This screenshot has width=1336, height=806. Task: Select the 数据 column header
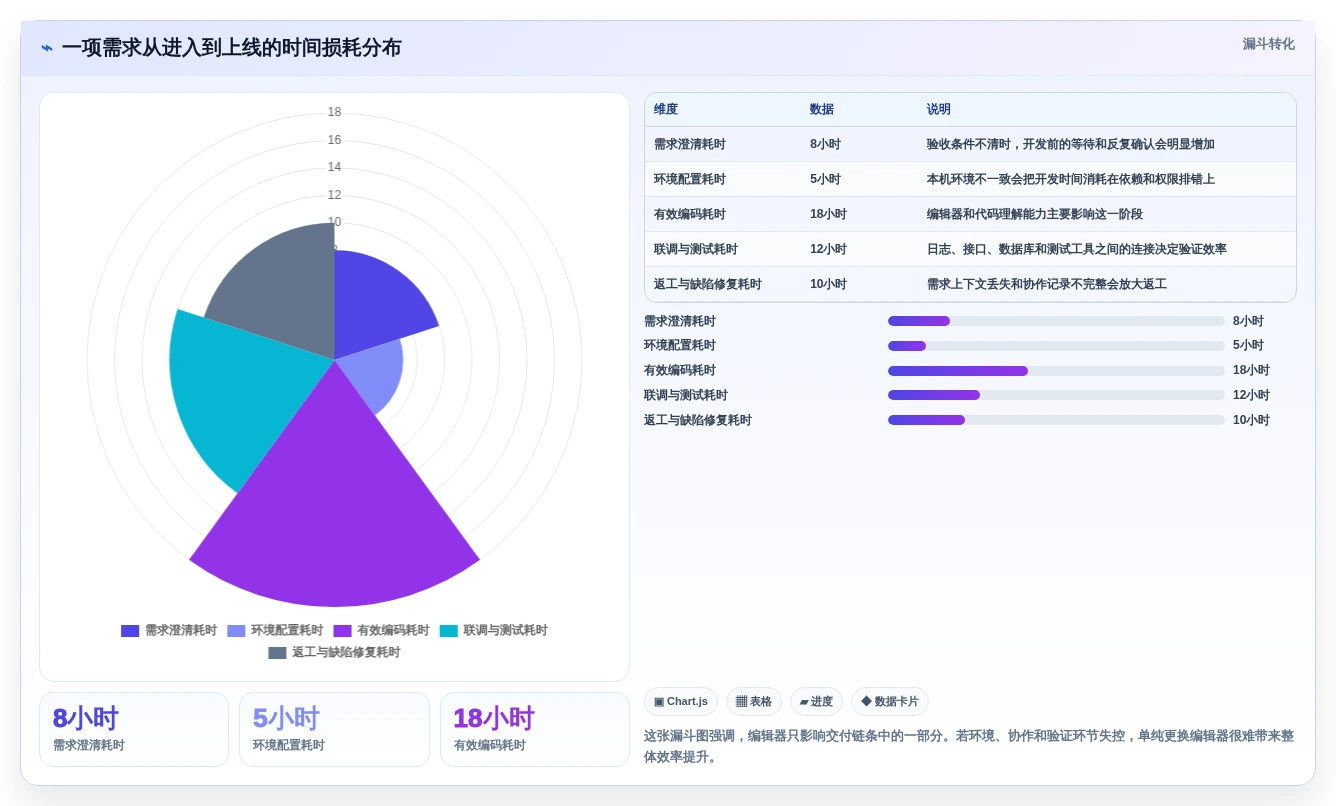(822, 110)
